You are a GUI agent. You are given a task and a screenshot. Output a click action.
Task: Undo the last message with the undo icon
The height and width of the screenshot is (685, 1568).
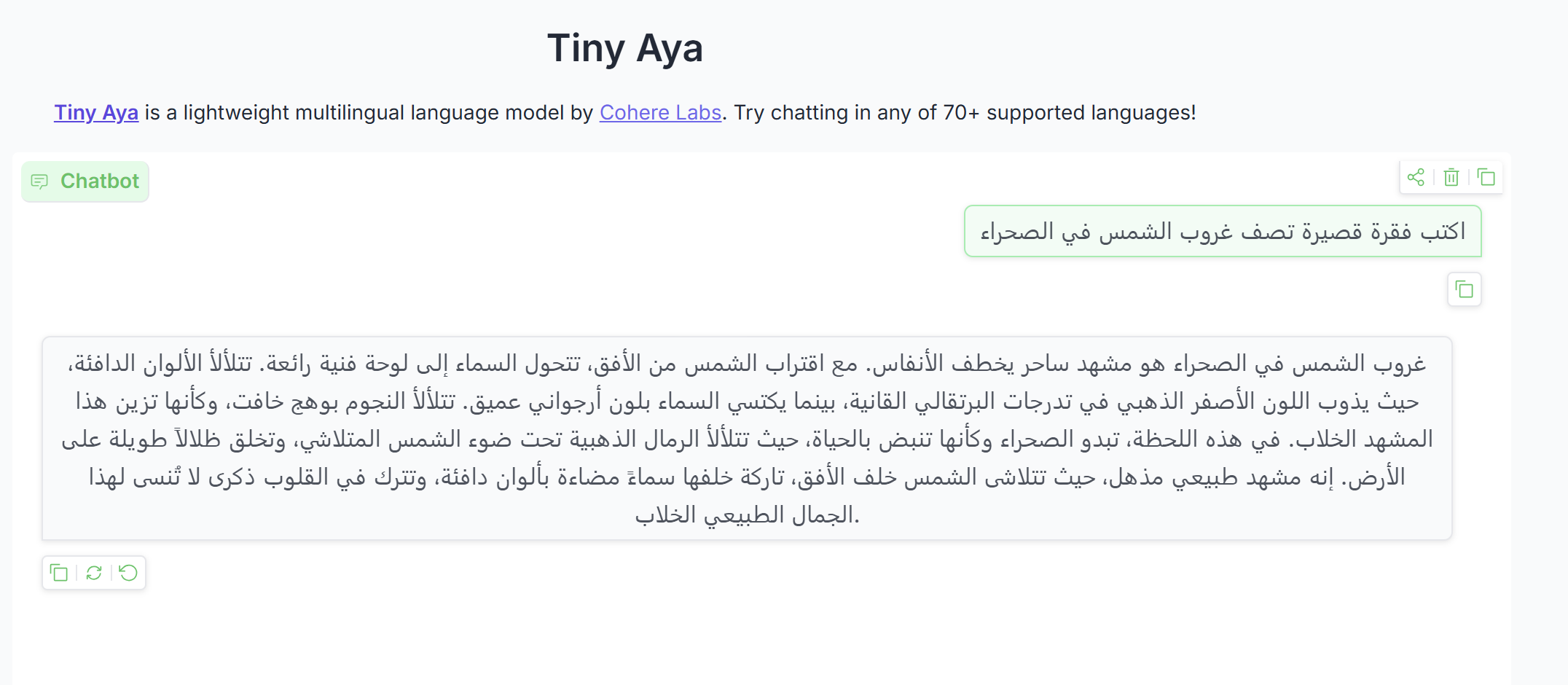(x=128, y=573)
